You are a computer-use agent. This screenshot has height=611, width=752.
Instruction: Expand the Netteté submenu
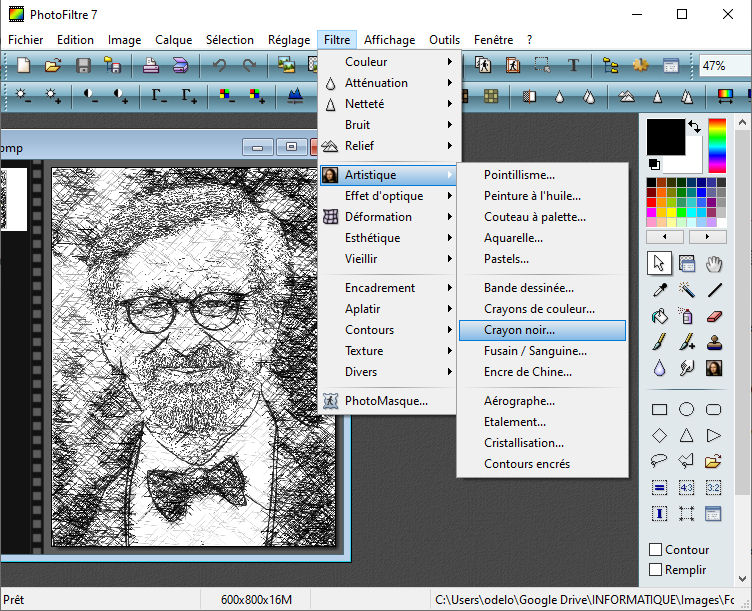(x=389, y=104)
